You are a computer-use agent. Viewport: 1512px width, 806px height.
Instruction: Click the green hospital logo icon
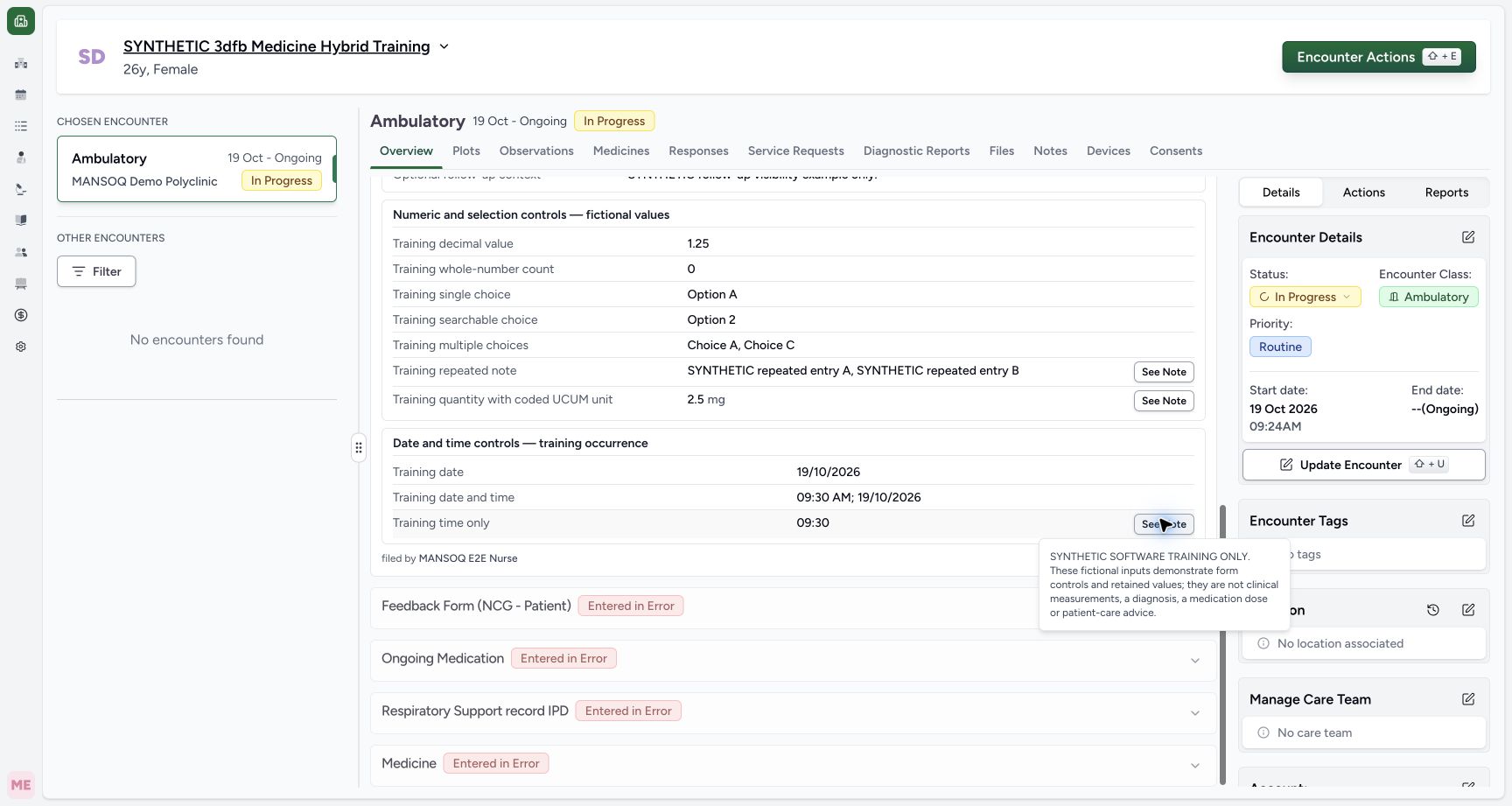pyautogui.click(x=21, y=21)
